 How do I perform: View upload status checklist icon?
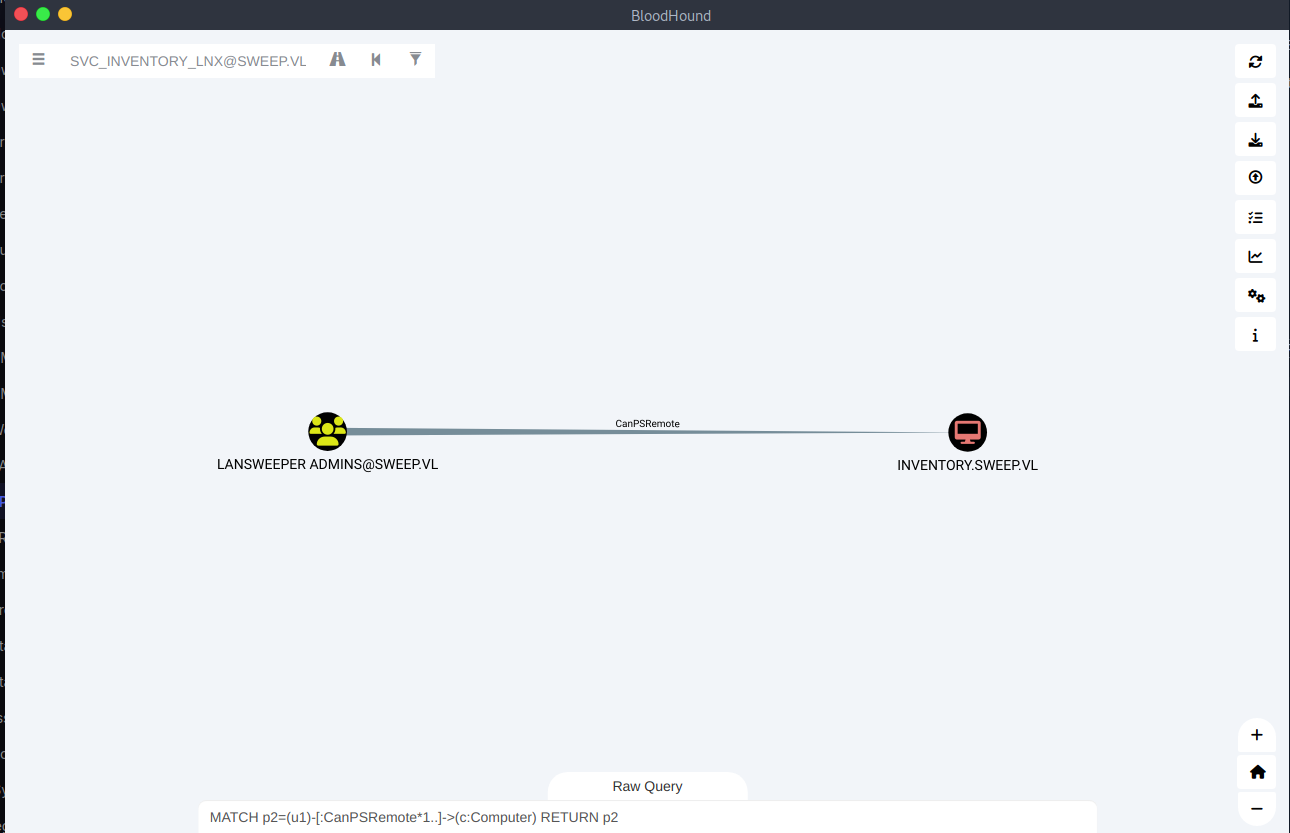point(1255,217)
